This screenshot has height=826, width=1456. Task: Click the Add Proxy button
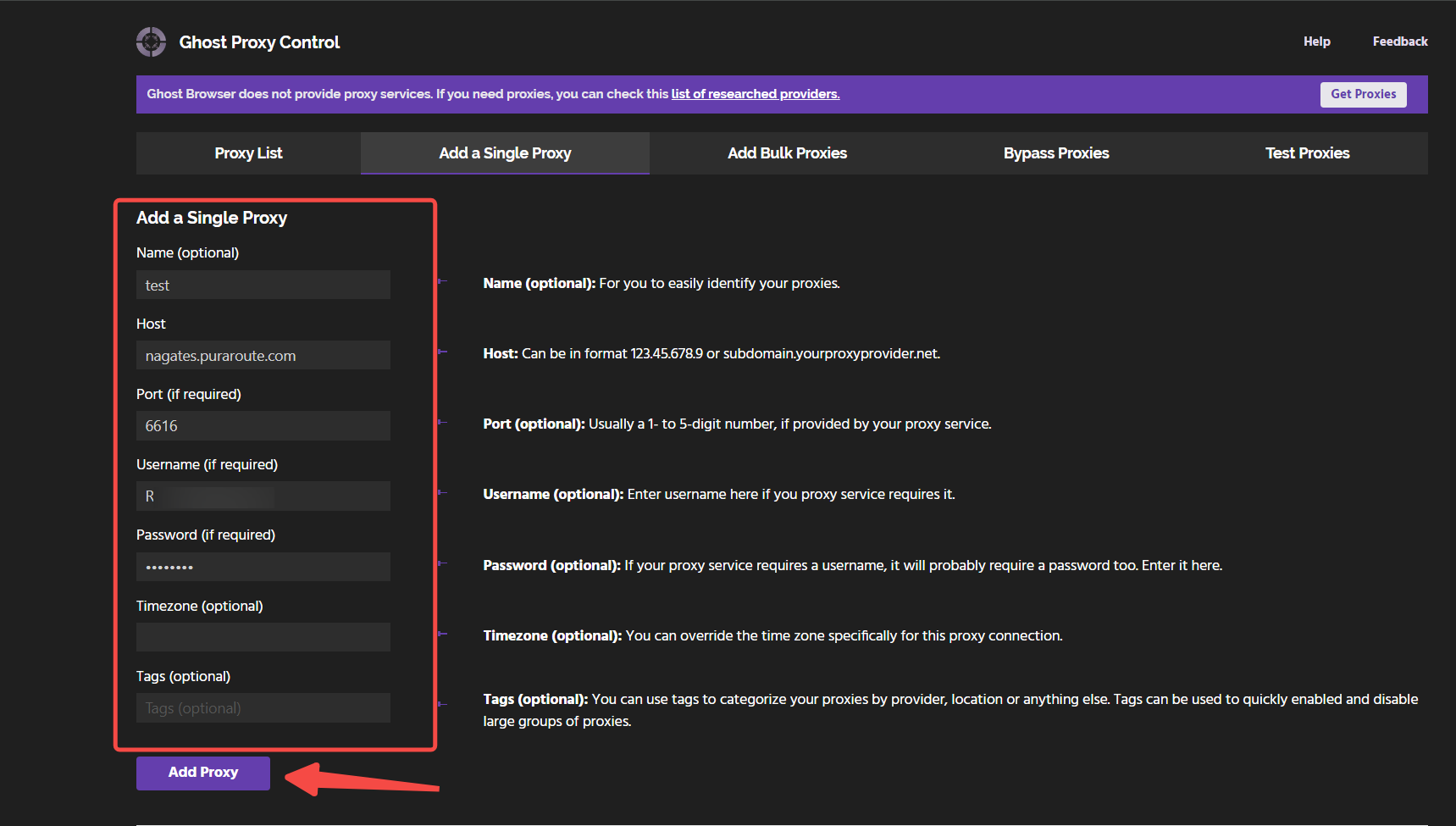coord(203,773)
